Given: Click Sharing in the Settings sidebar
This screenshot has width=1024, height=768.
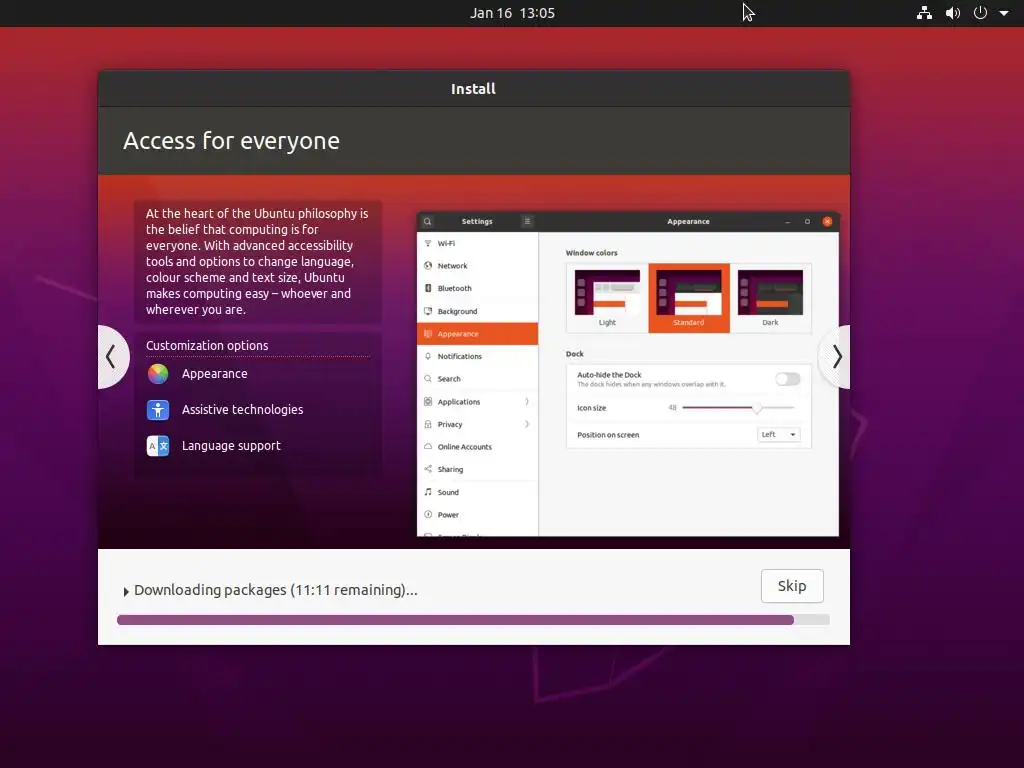Looking at the screenshot, I should pos(477,469).
